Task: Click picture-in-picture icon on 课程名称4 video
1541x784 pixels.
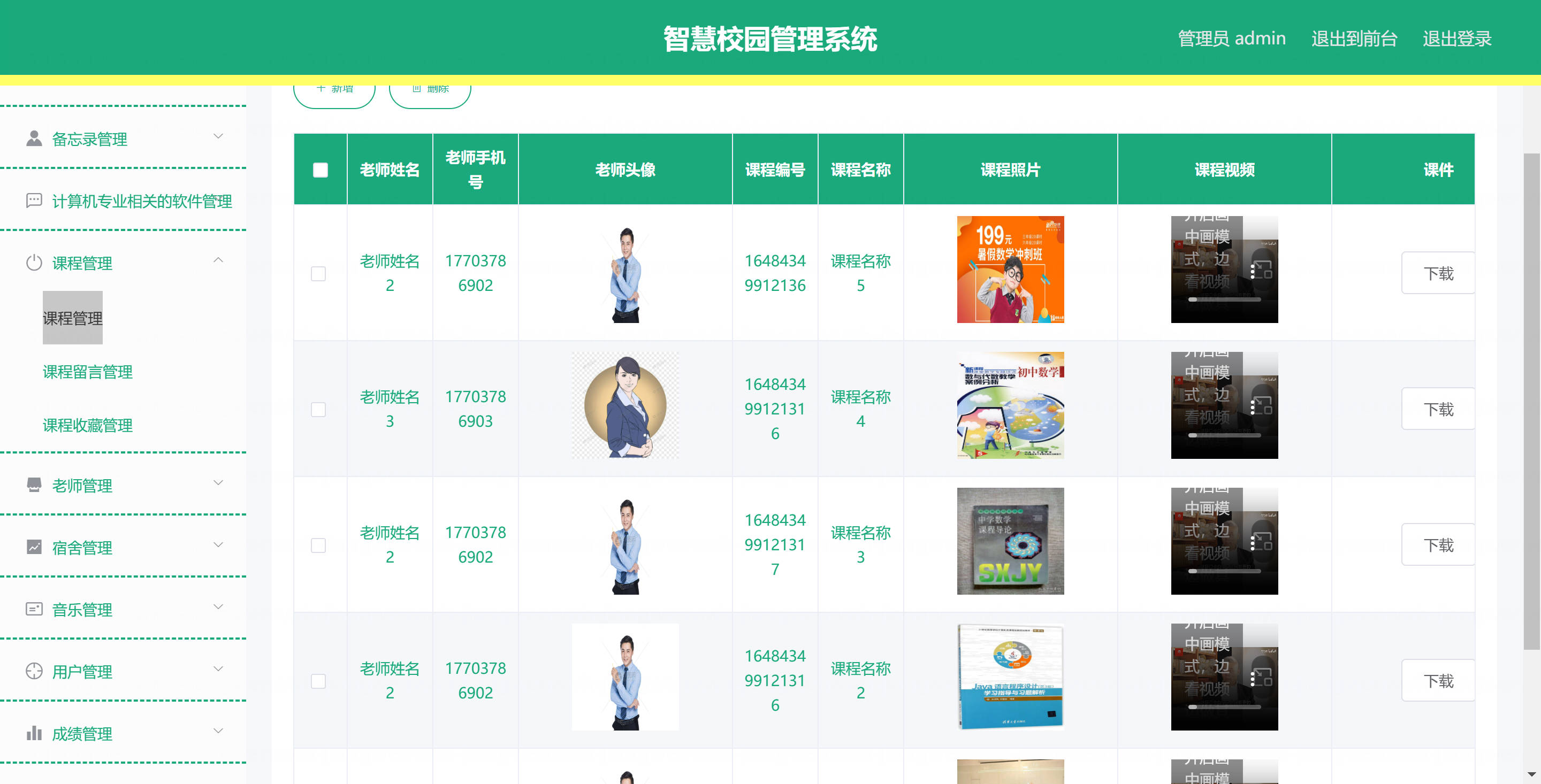Action: point(1263,406)
